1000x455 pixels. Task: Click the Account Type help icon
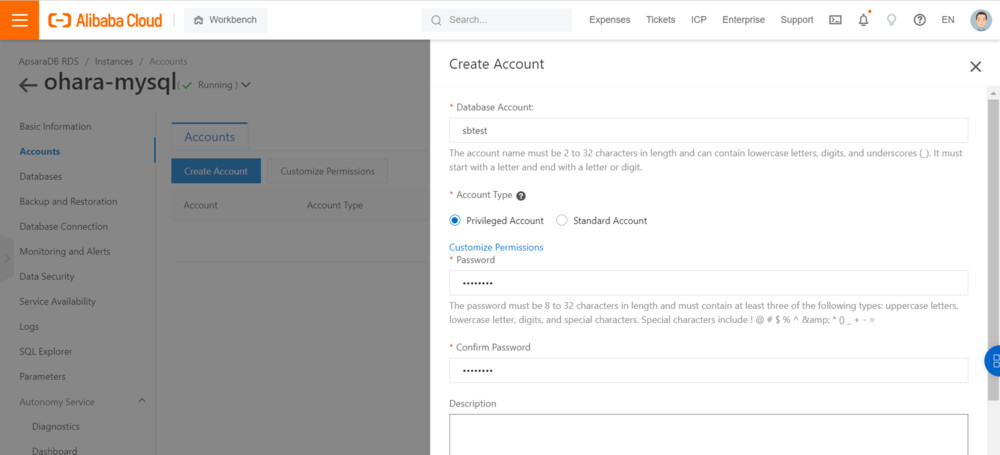coord(521,196)
